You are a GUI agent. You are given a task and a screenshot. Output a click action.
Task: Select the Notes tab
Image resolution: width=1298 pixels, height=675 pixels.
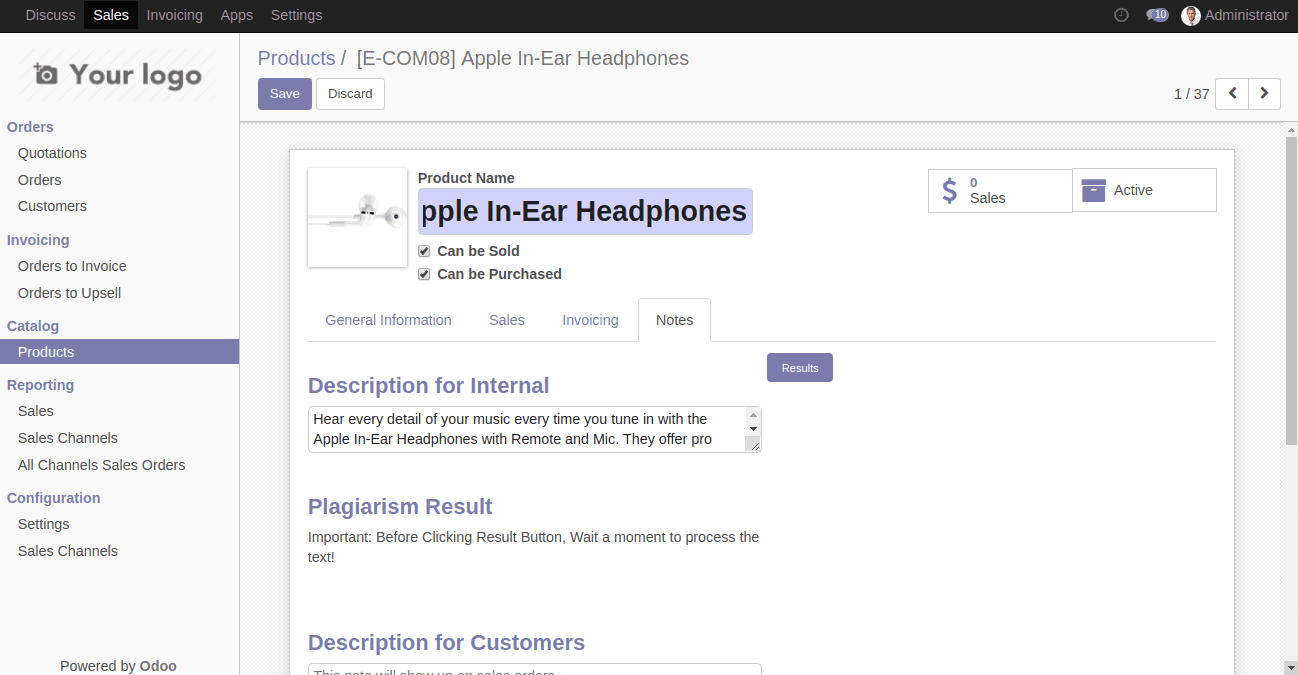pyautogui.click(x=674, y=320)
